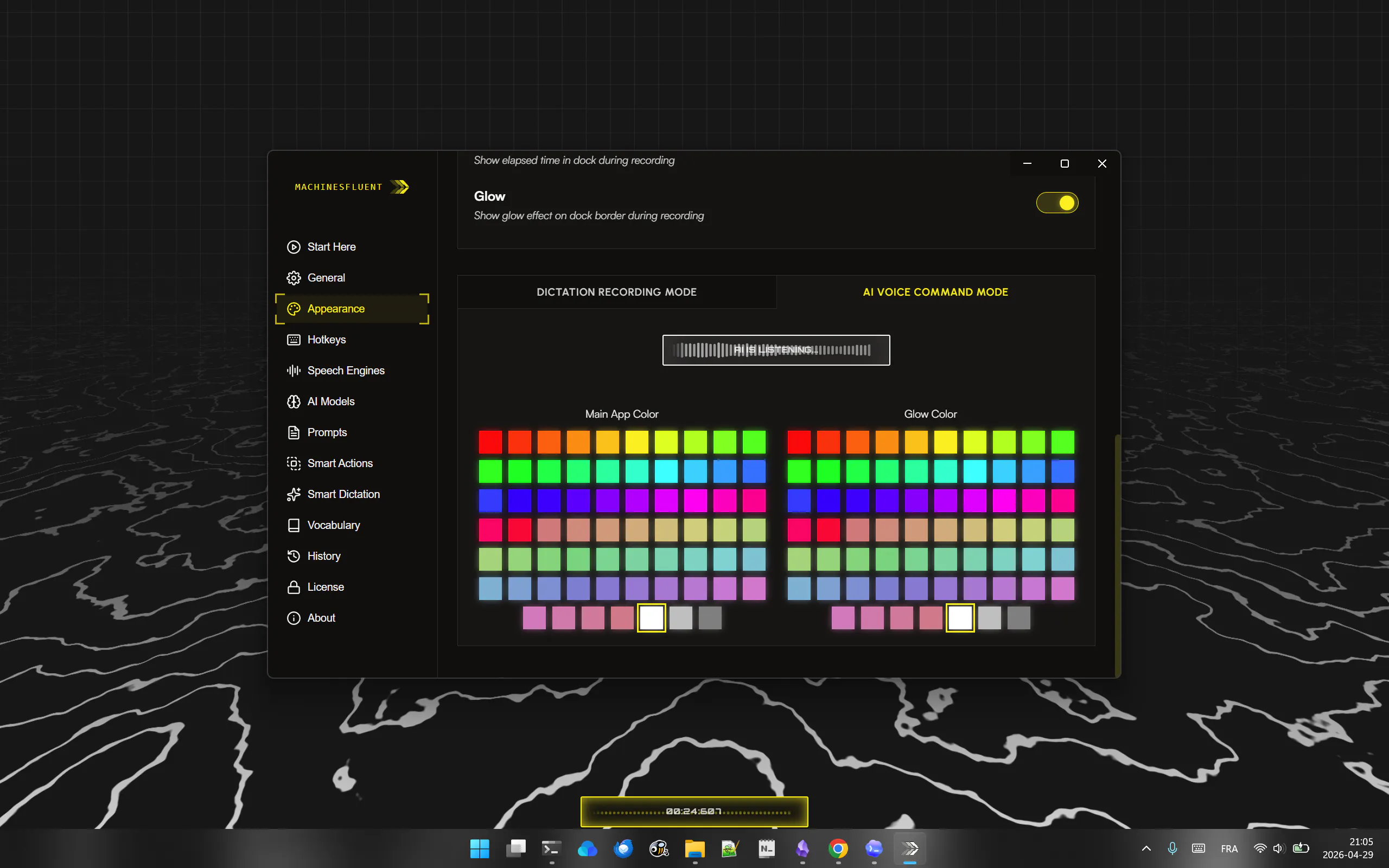The height and width of the screenshot is (868, 1389).
Task: Open the Prompts menu label
Action: click(x=327, y=432)
